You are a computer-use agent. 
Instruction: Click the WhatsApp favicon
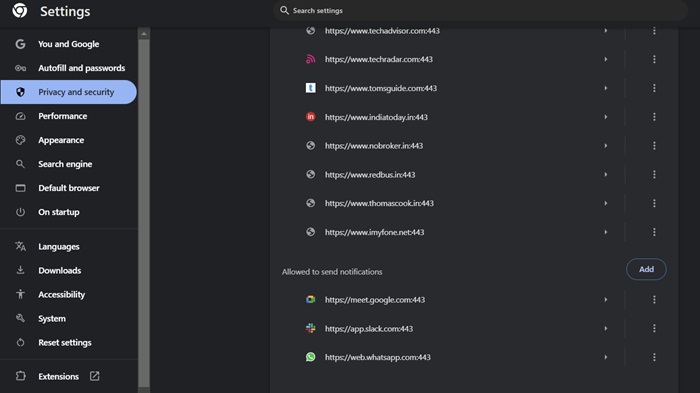click(310, 357)
